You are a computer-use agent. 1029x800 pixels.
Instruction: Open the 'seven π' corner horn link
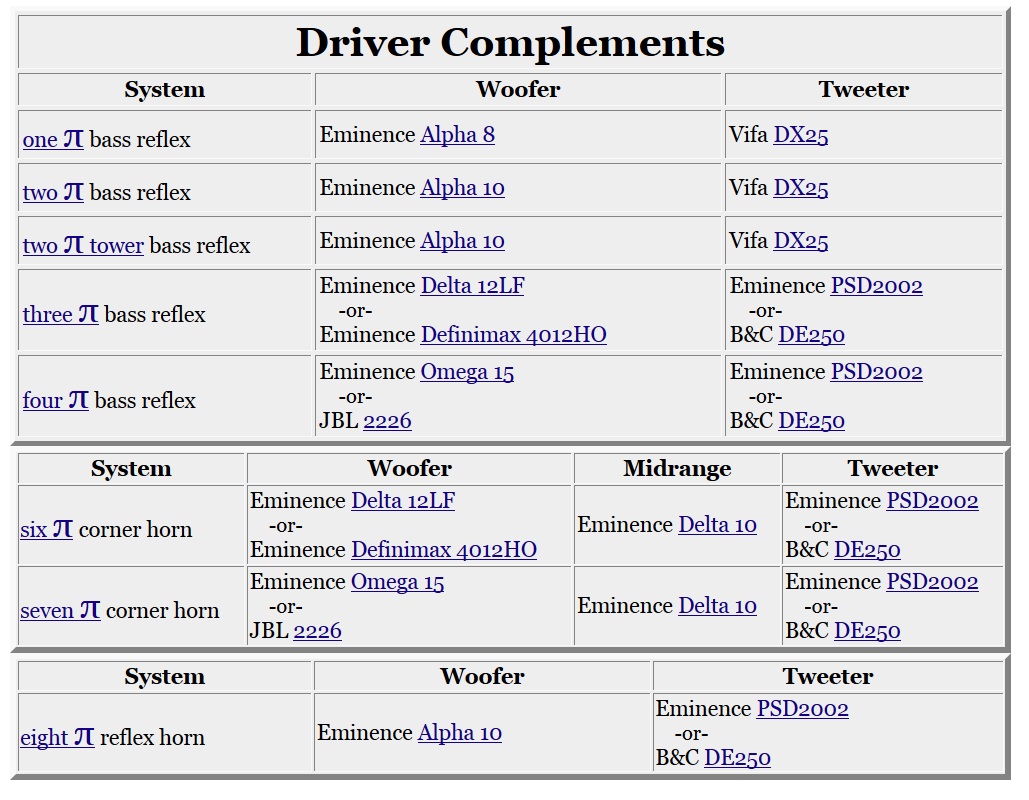[60, 610]
